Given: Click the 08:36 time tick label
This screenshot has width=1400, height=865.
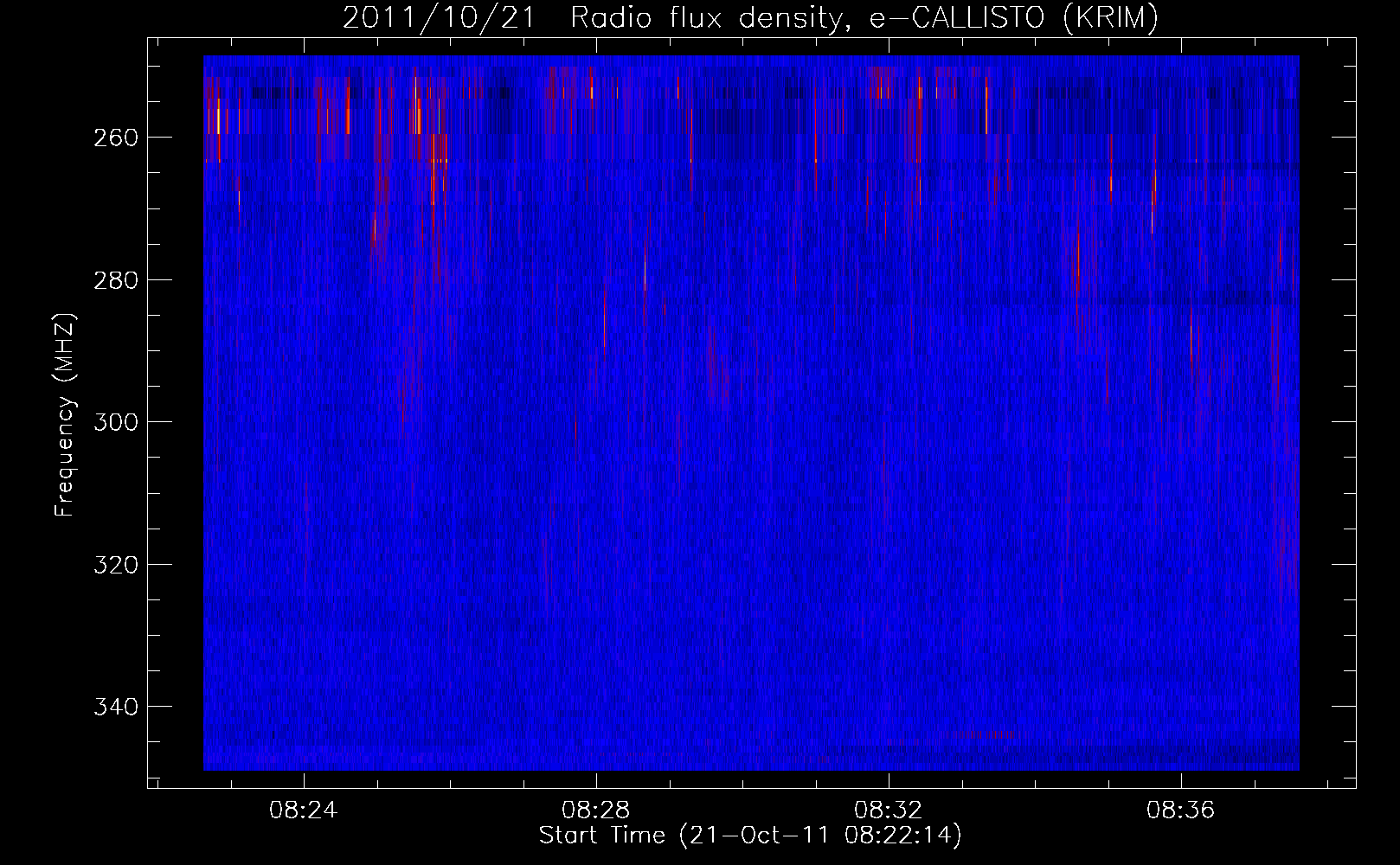Looking at the screenshot, I should pos(1181,811).
